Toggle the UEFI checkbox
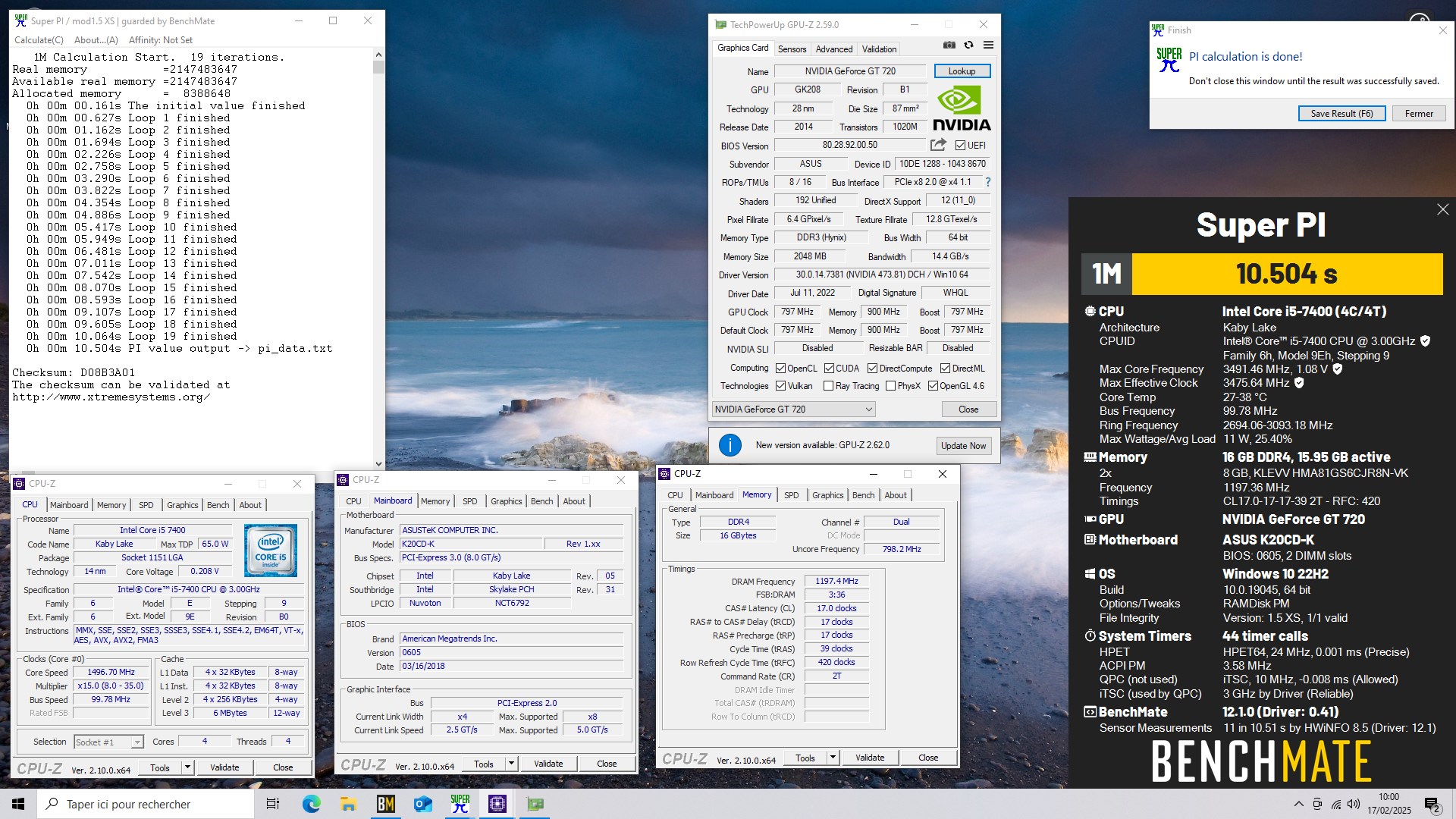Viewport: 1456px width, 819px height. click(960, 146)
